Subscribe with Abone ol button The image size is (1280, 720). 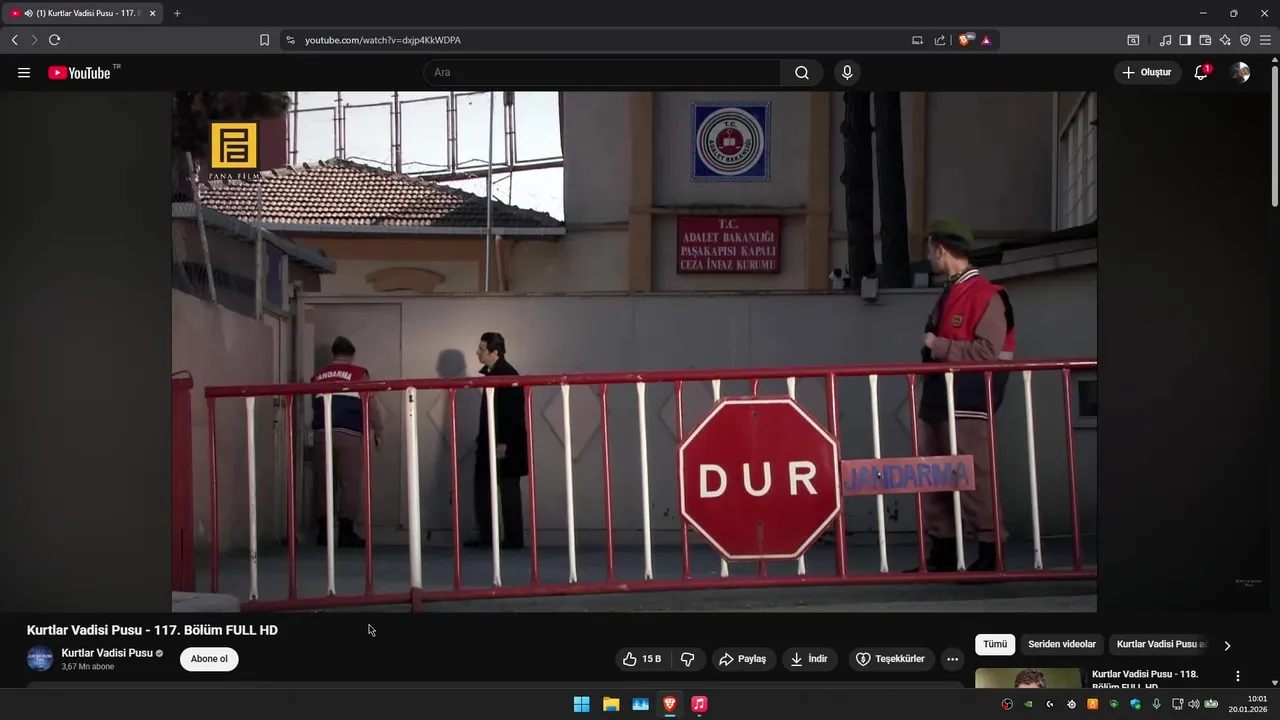[x=209, y=659]
